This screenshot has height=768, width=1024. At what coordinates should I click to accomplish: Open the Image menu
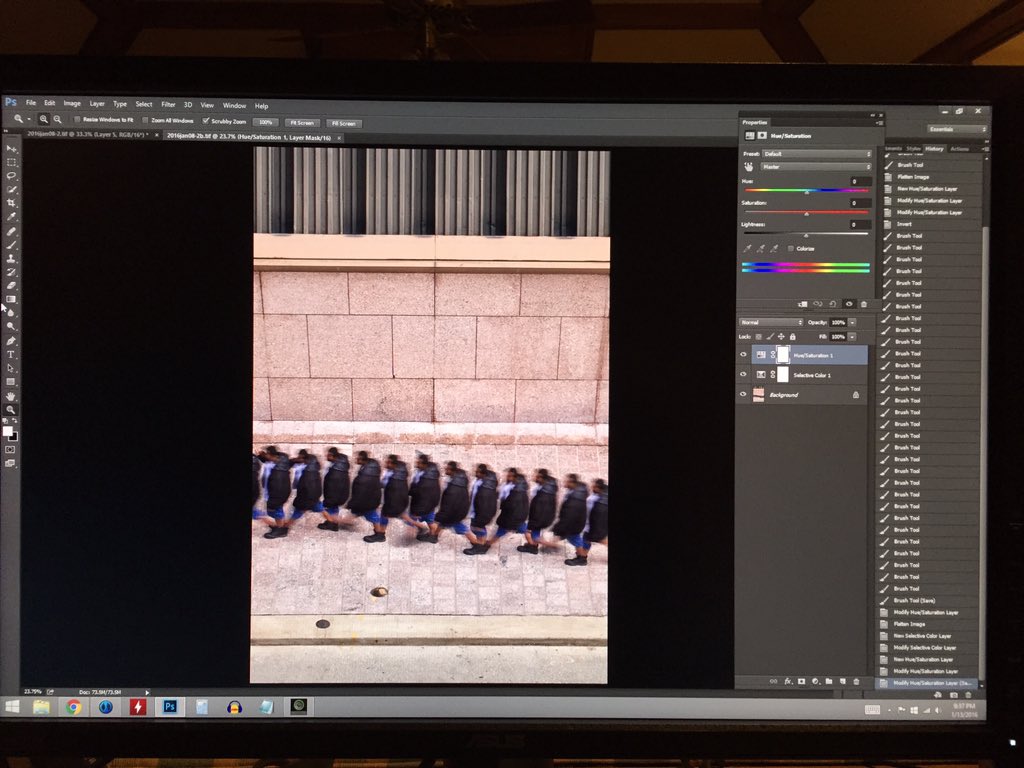pyautogui.click(x=72, y=103)
